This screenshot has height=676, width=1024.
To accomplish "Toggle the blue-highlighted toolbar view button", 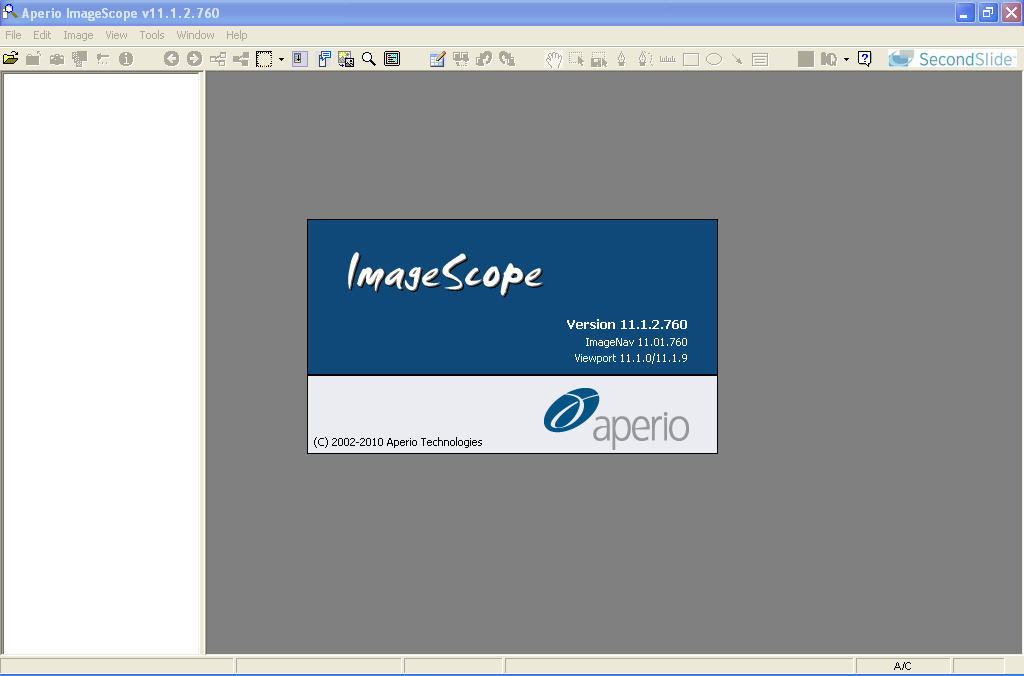I will tap(300, 59).
